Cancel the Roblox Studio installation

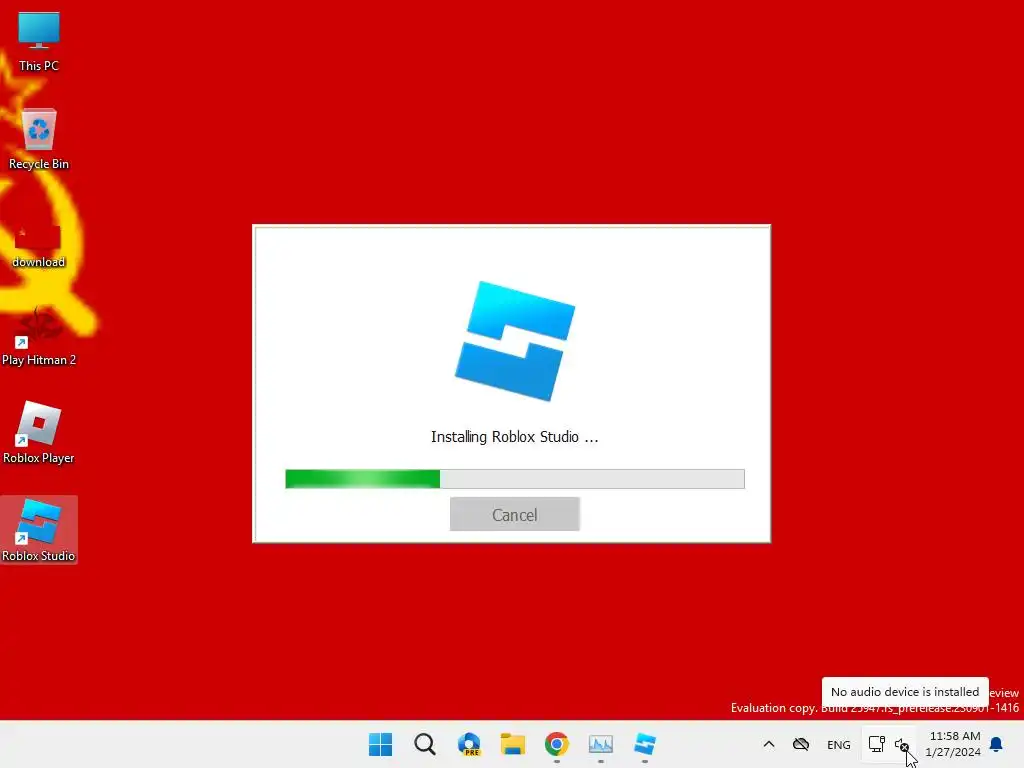515,515
